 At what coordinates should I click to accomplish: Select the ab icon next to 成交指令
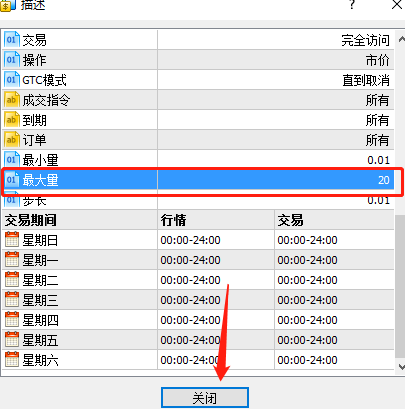point(12,100)
